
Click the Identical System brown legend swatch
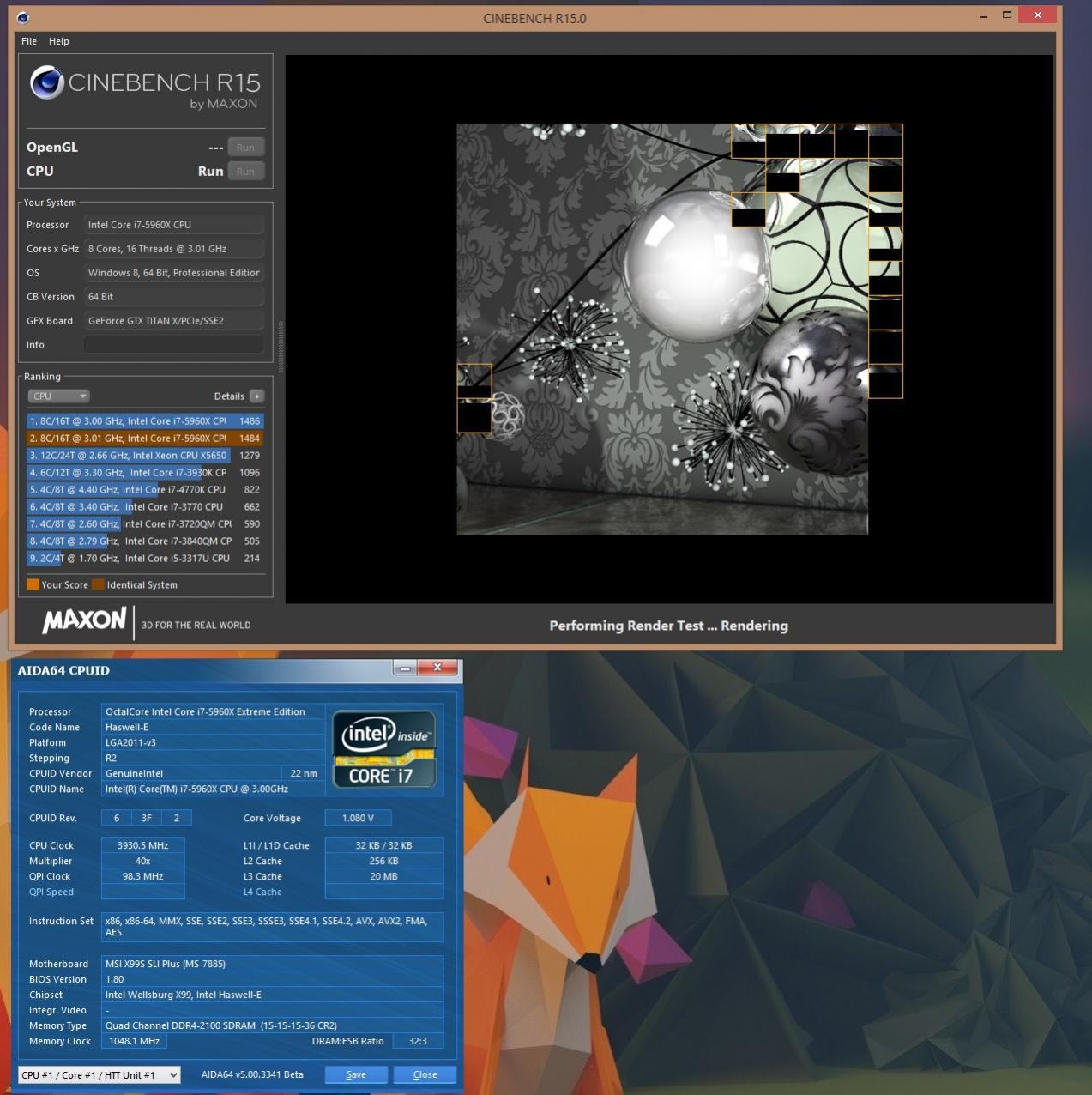point(98,585)
